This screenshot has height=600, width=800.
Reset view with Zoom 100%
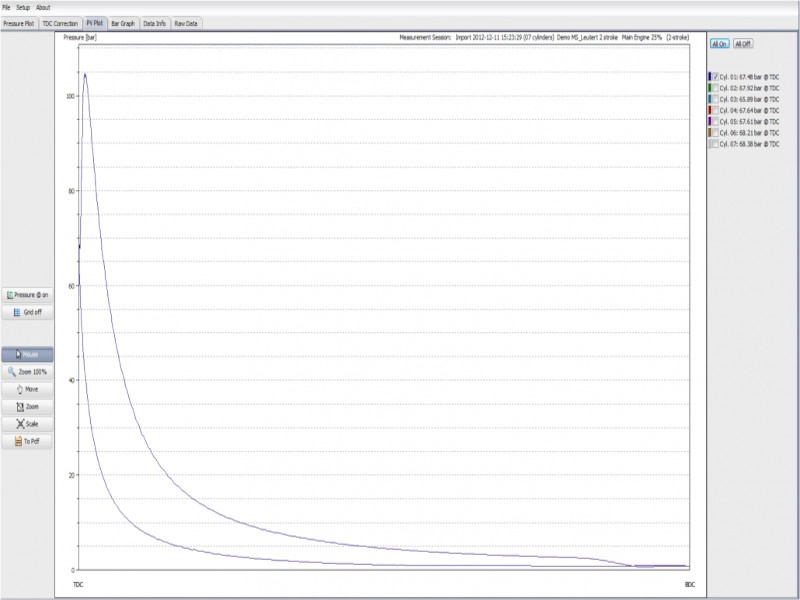(x=28, y=372)
